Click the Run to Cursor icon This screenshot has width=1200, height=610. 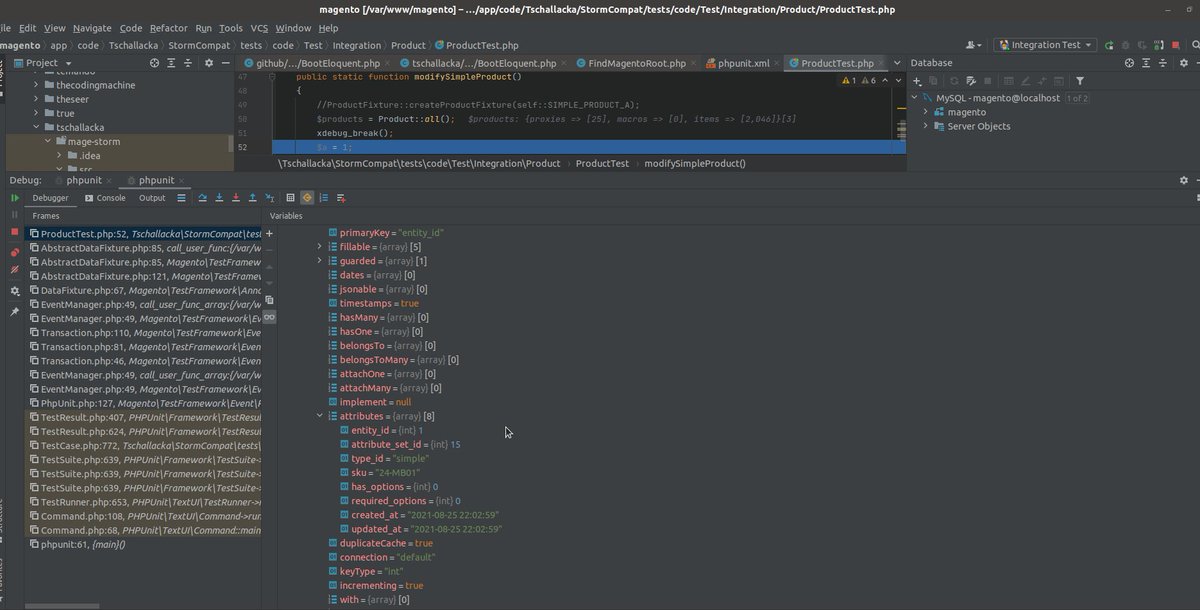tap(269, 198)
